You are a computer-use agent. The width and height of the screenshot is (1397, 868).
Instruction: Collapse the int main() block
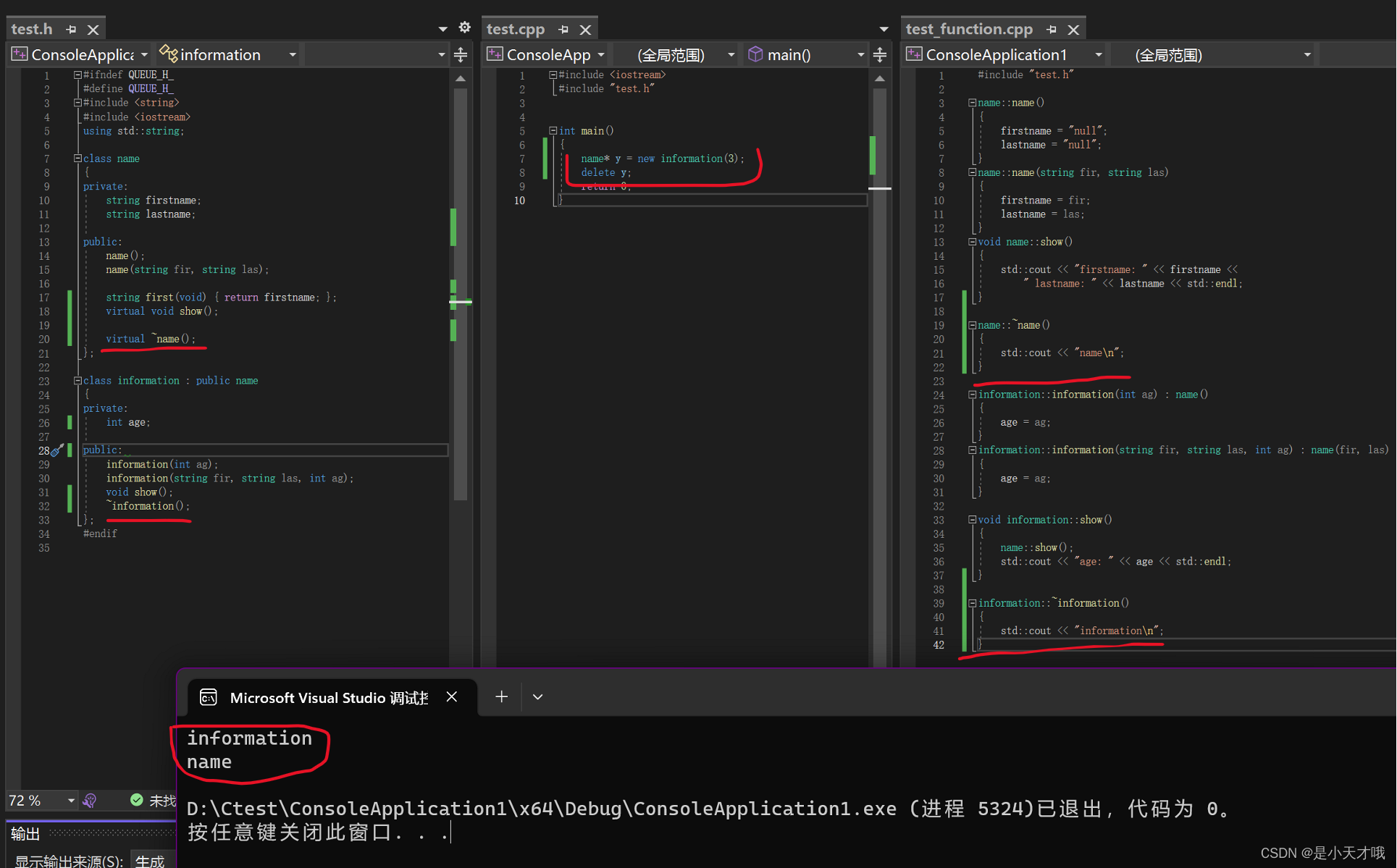pyautogui.click(x=553, y=131)
